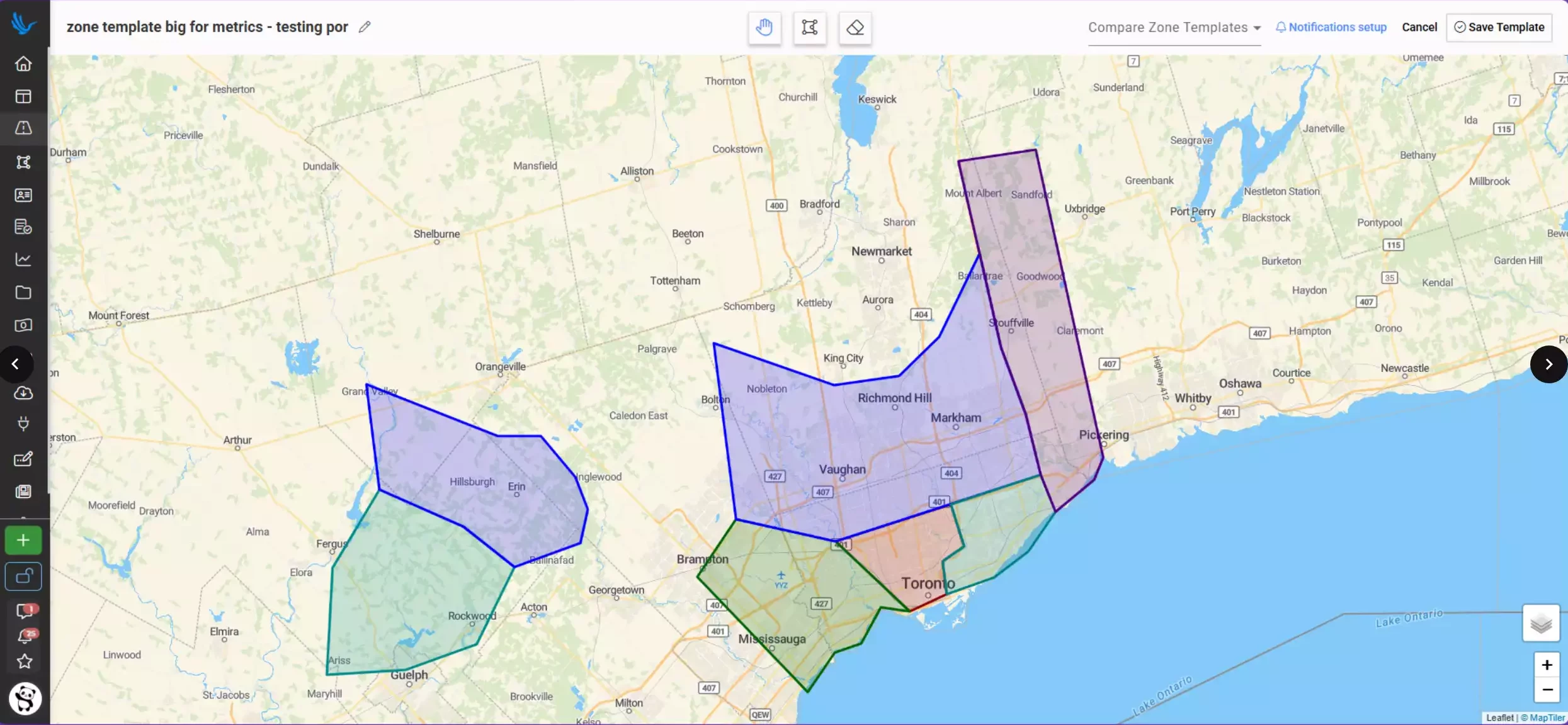Open the analytics chart icon in sidebar
1568x725 pixels.
tap(23, 259)
